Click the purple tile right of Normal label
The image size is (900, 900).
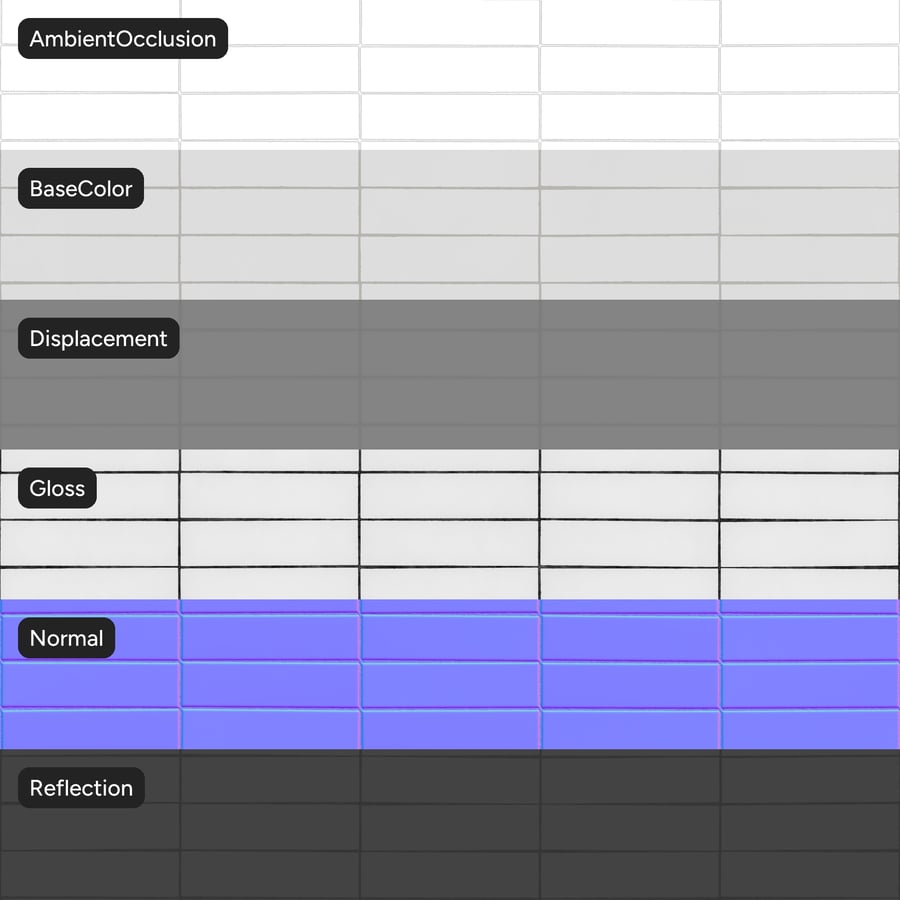(x=270, y=638)
